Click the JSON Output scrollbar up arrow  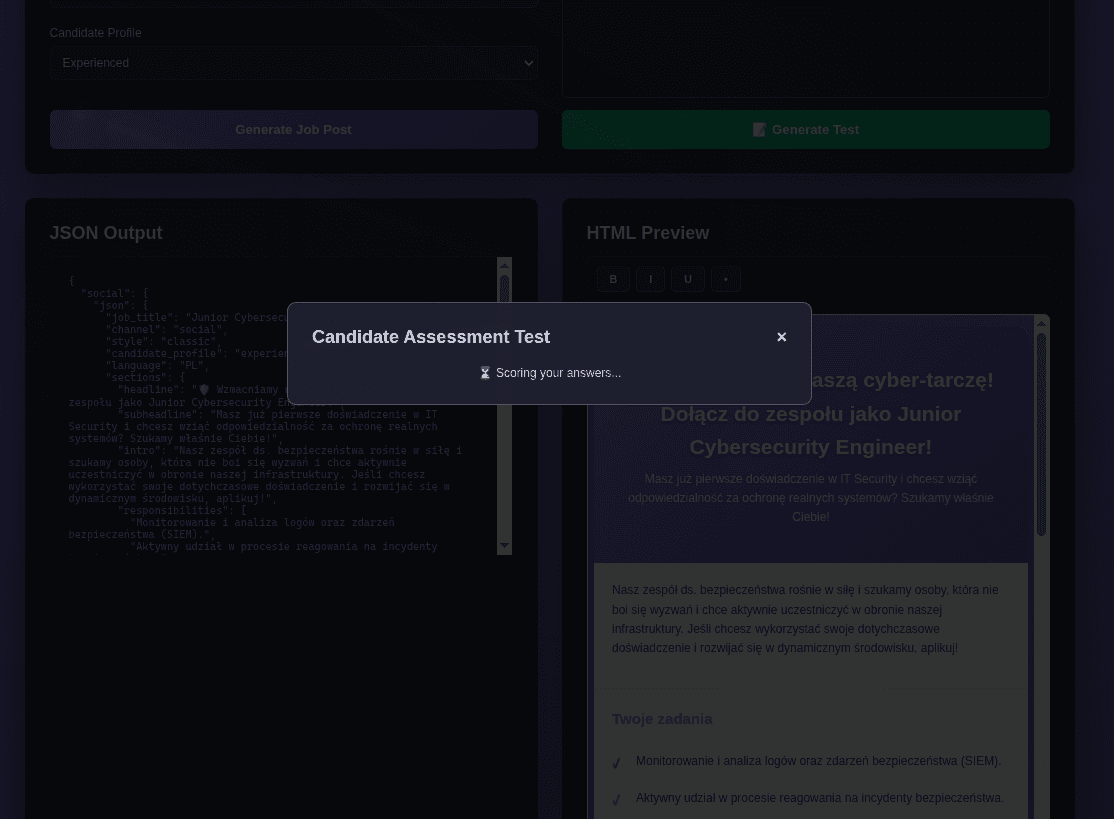click(x=504, y=264)
